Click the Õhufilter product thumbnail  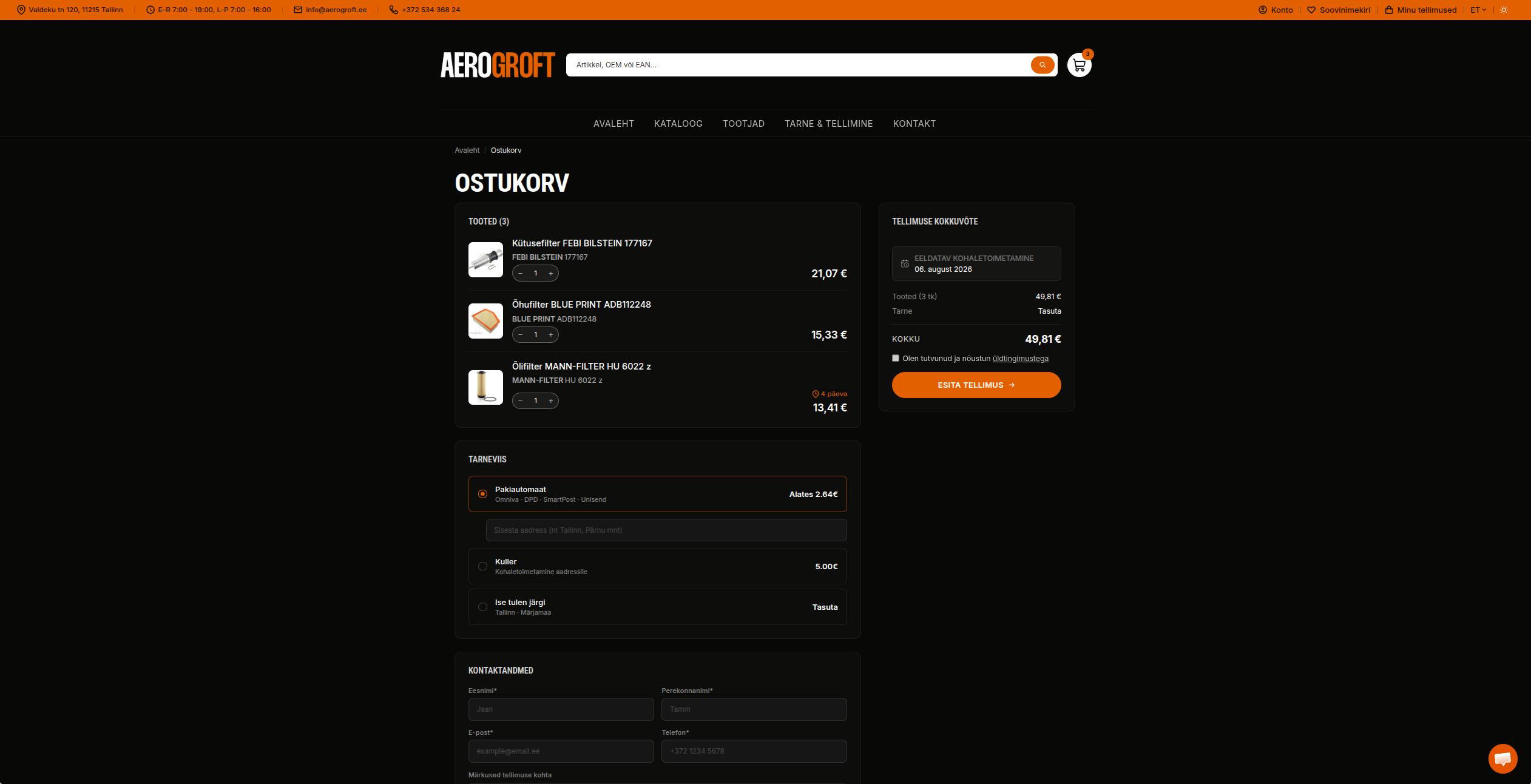click(485, 321)
